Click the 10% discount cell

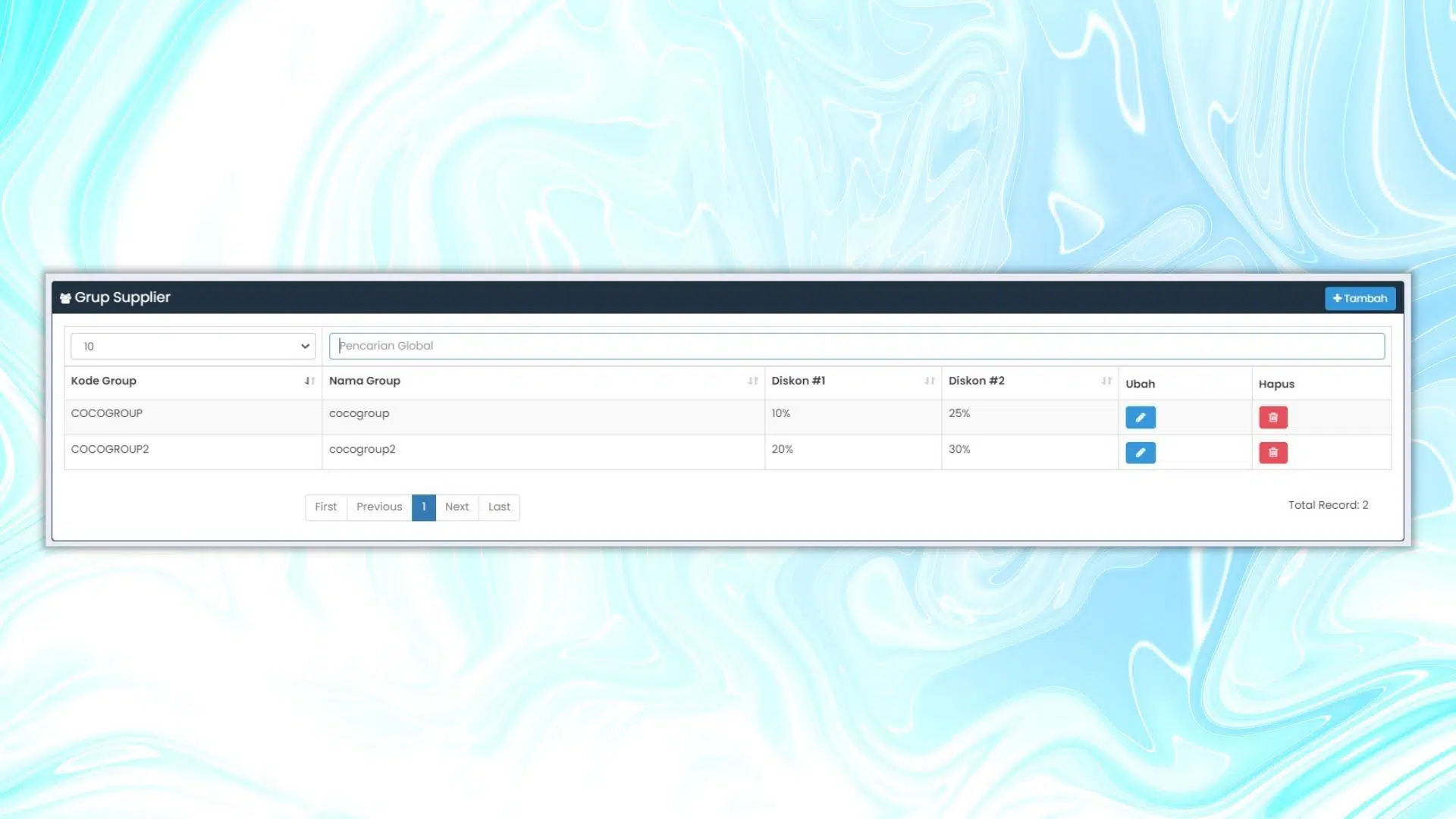[853, 417]
